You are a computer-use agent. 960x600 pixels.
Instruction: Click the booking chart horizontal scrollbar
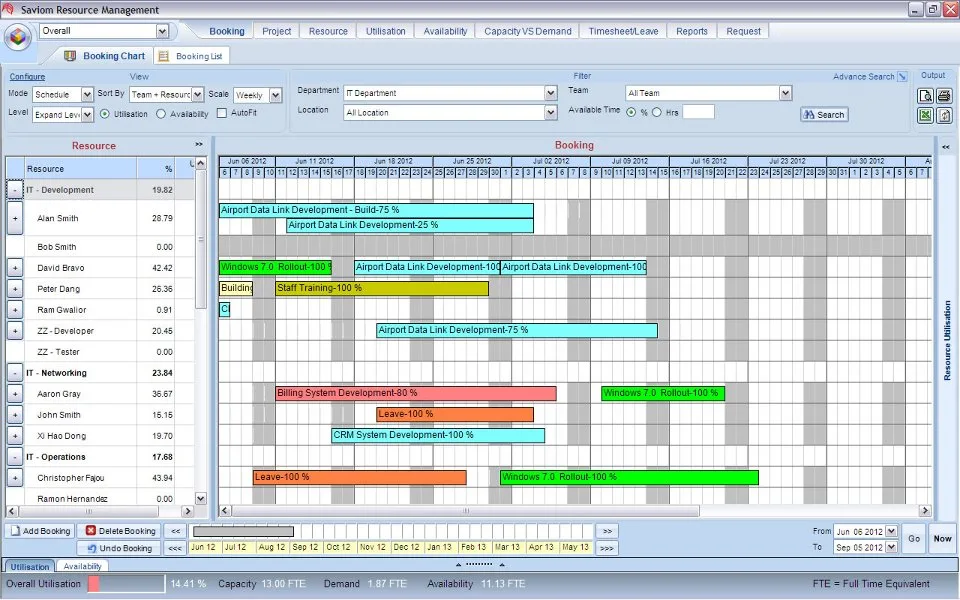[465, 511]
